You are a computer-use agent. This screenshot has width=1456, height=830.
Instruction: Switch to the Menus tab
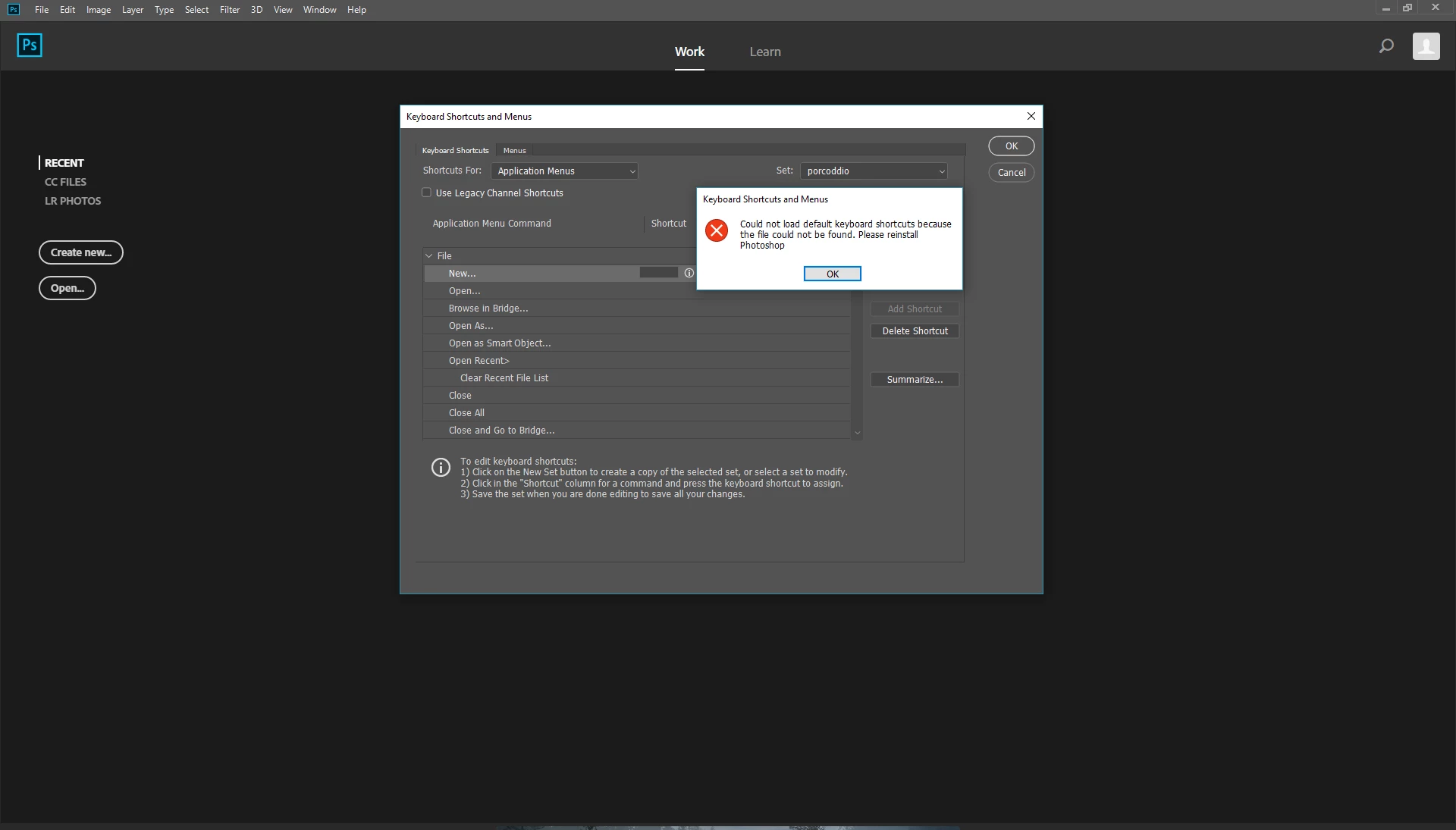tap(514, 151)
